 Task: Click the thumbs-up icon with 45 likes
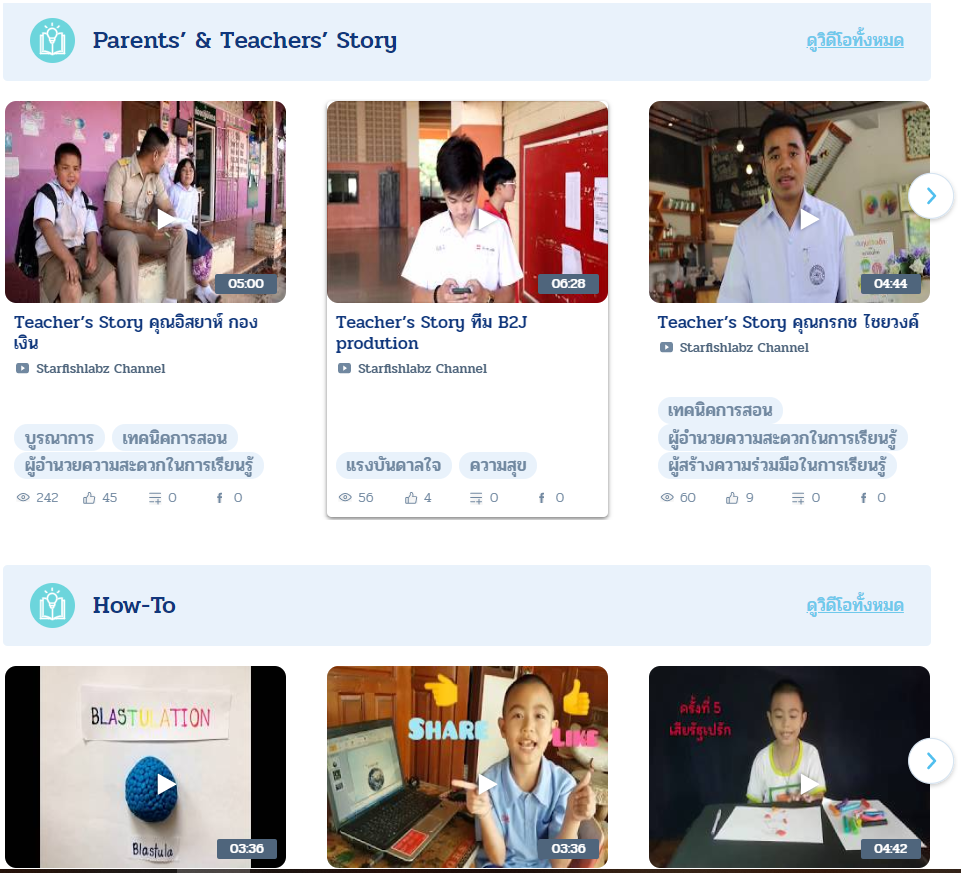(x=89, y=498)
